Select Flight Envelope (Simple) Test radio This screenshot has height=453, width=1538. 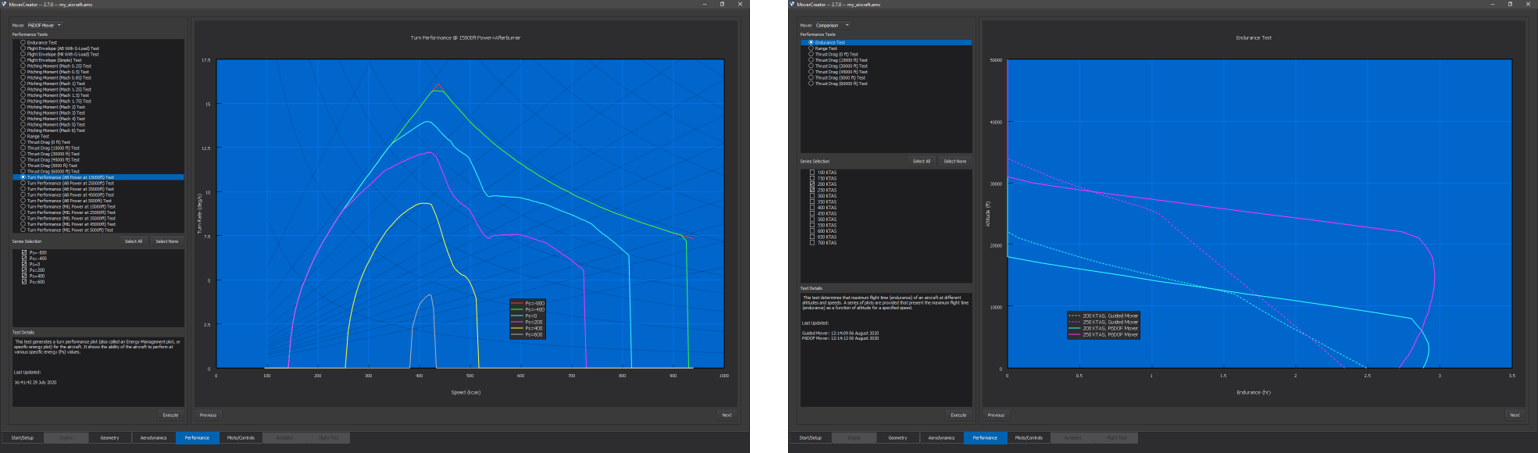point(24,60)
